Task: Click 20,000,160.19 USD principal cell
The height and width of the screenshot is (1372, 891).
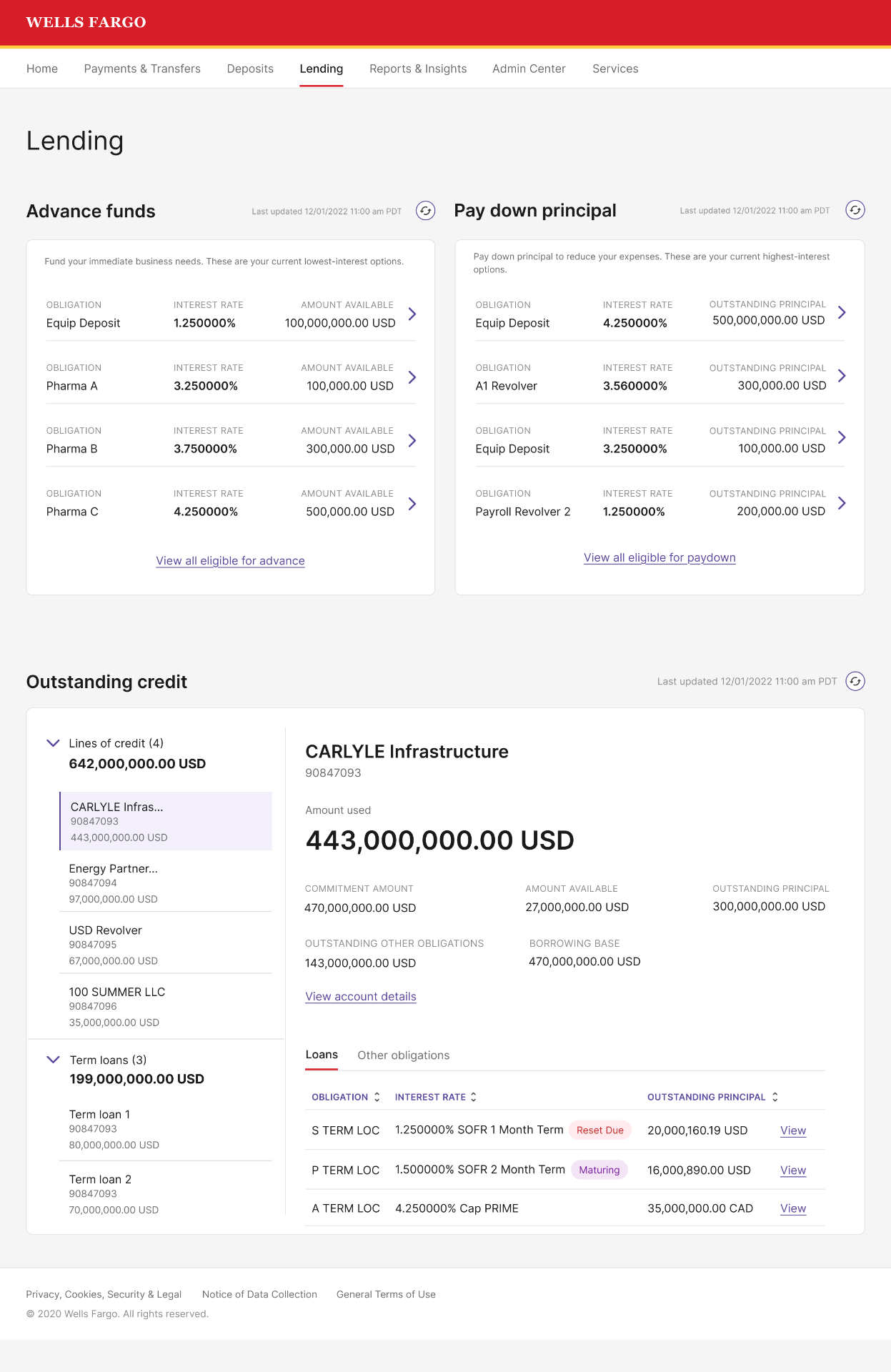Action: 697,1130
